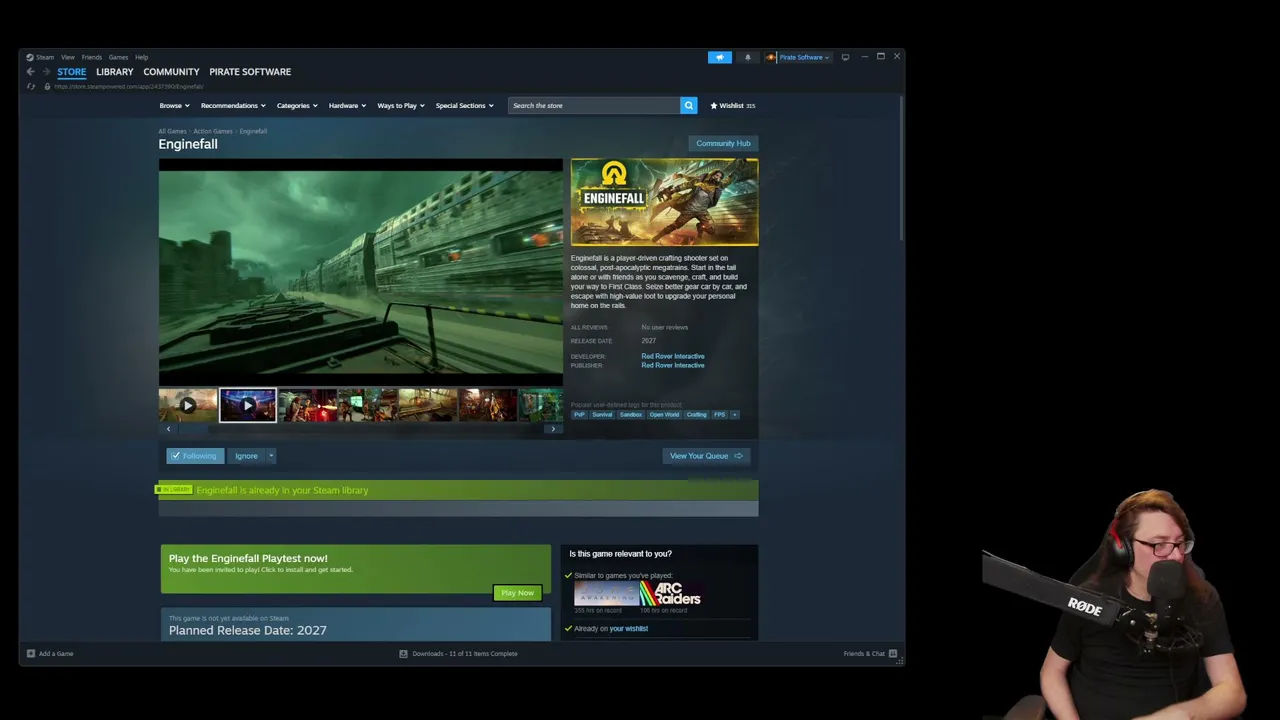Play the first trailer thumbnail

(188, 405)
